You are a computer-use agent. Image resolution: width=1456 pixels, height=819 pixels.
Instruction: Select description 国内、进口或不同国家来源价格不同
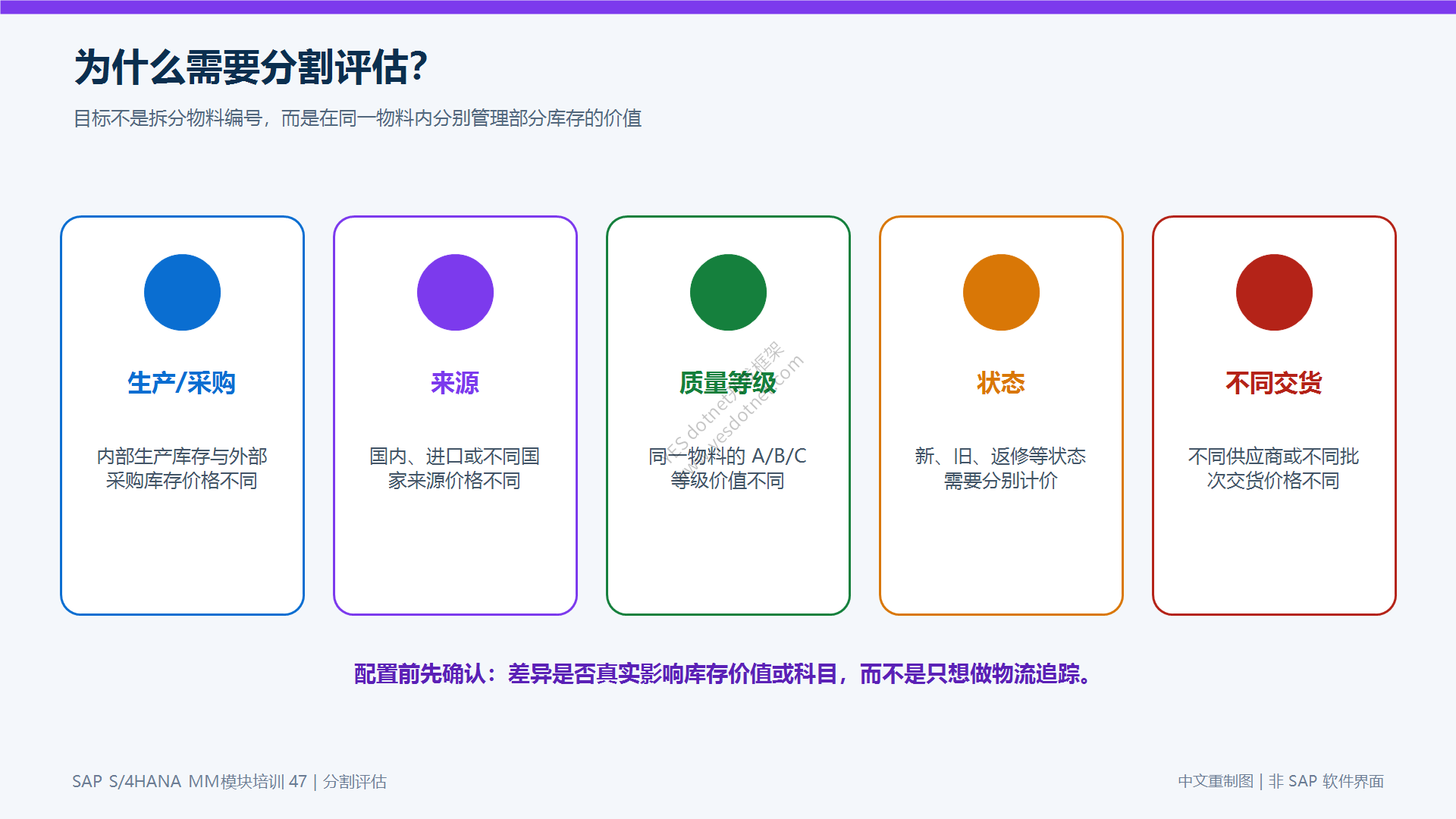point(455,468)
